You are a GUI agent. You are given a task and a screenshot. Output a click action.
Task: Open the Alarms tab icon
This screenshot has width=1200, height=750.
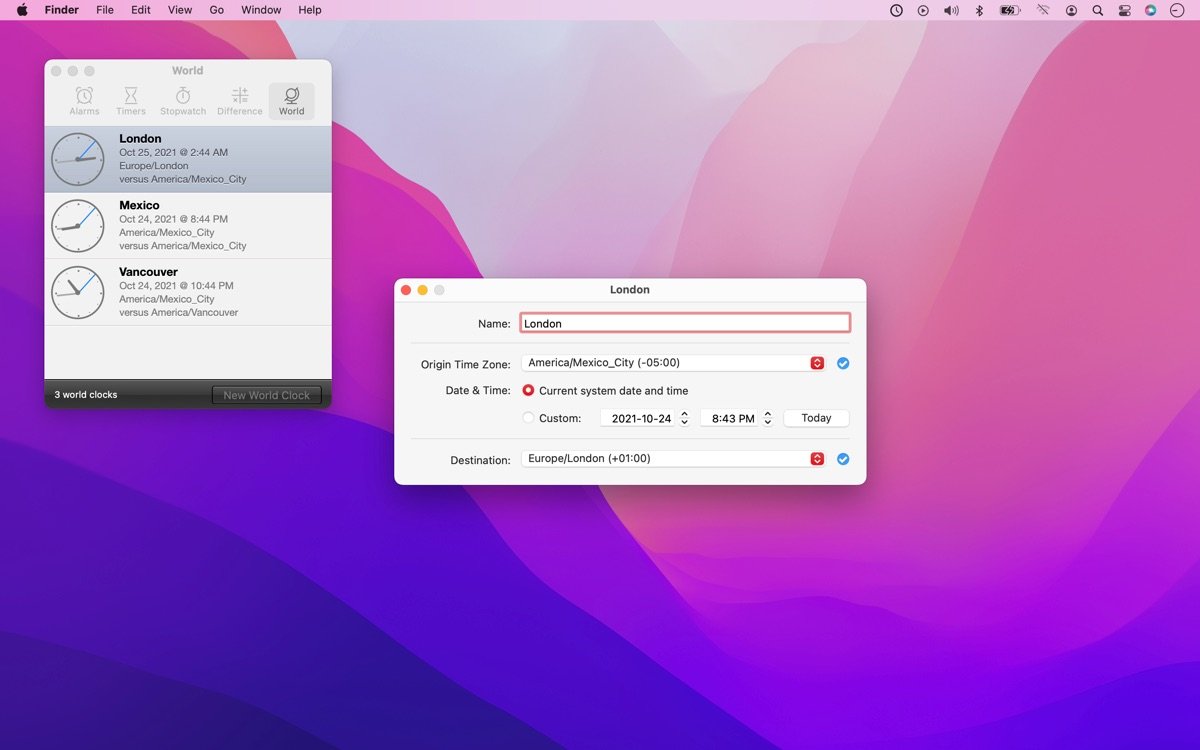84,96
